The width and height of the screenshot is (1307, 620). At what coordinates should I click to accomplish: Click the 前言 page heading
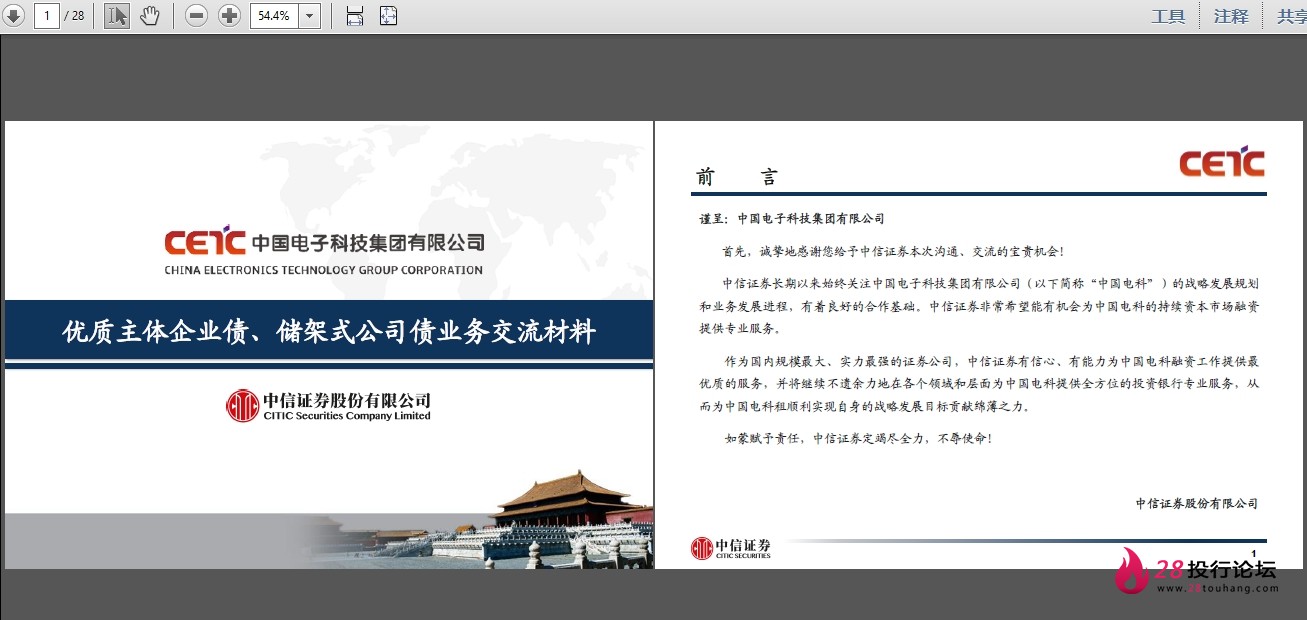click(x=737, y=177)
